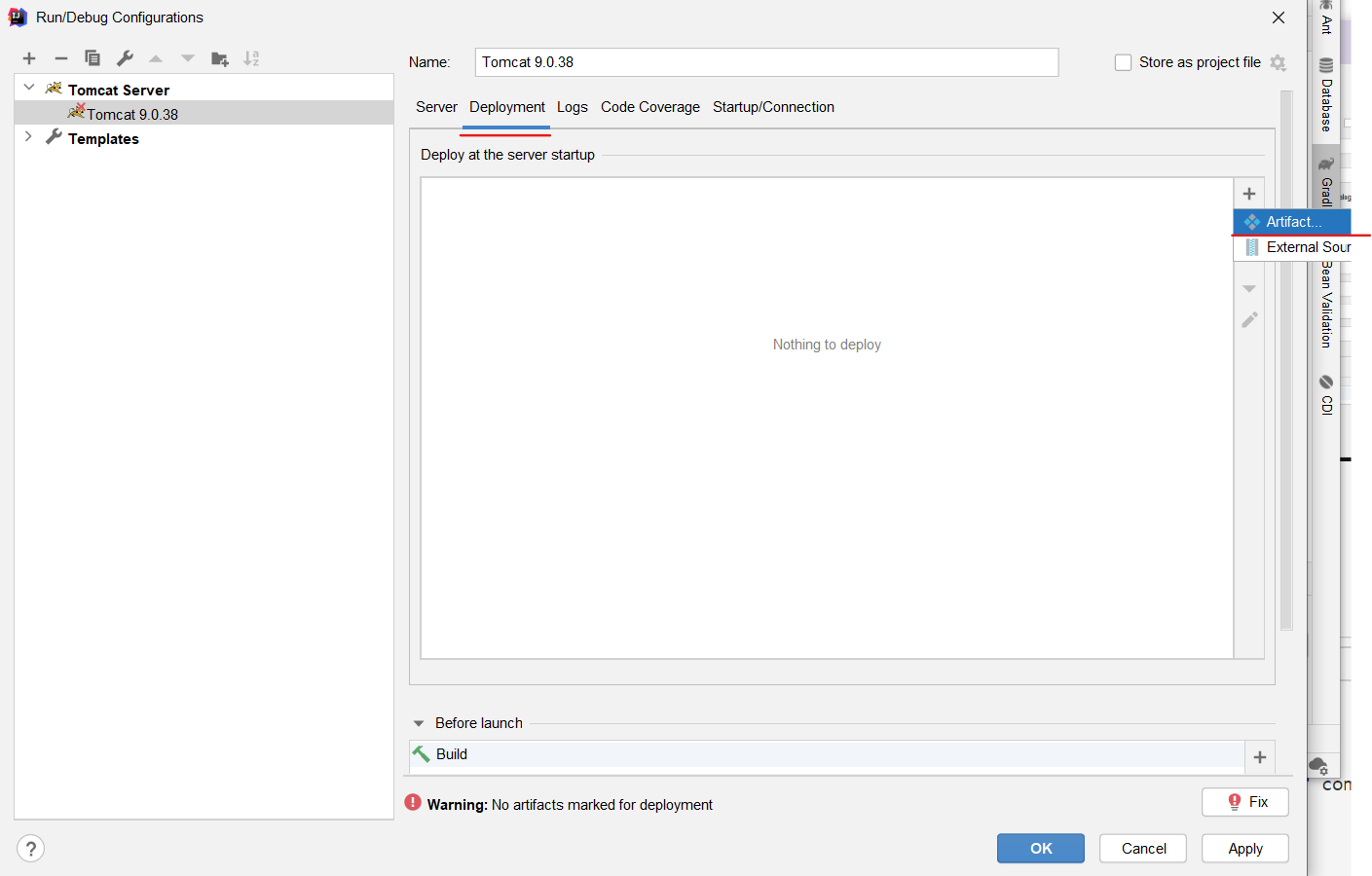Add a before launch task
The height and width of the screenshot is (876, 1372).
tap(1260, 757)
